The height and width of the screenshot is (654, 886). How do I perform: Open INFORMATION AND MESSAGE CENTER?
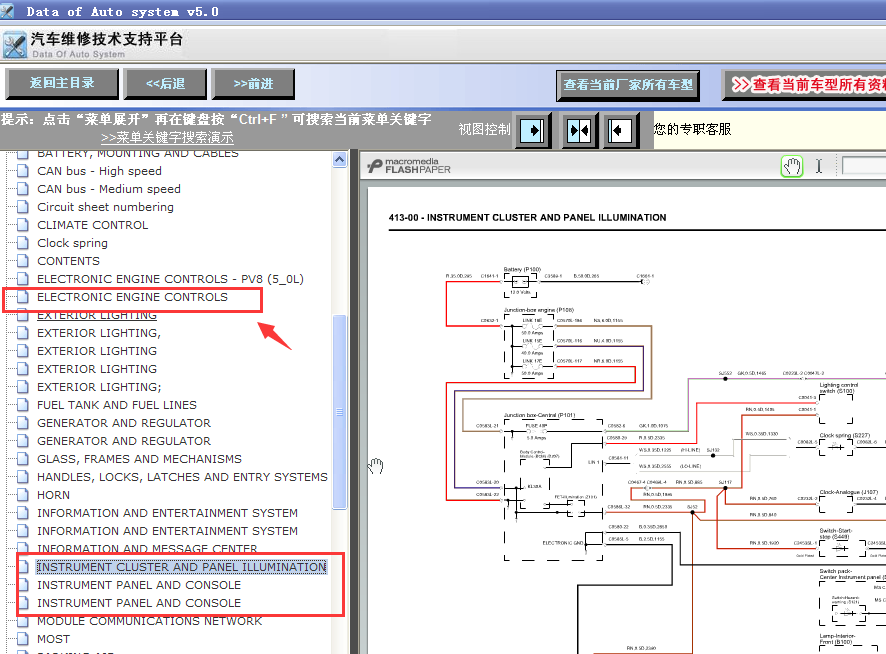(x=147, y=549)
